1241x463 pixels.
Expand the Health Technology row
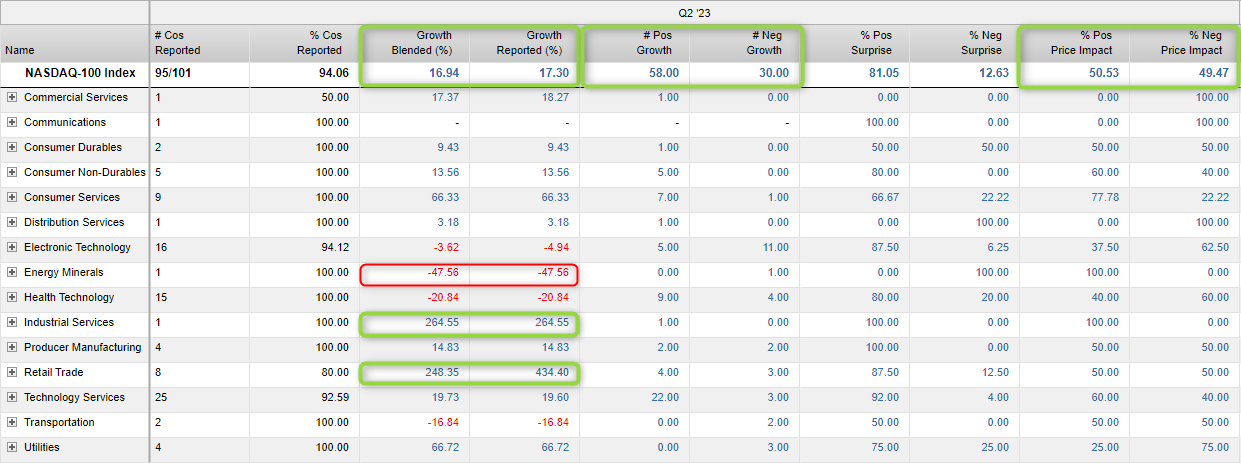pyautogui.click(x=12, y=298)
